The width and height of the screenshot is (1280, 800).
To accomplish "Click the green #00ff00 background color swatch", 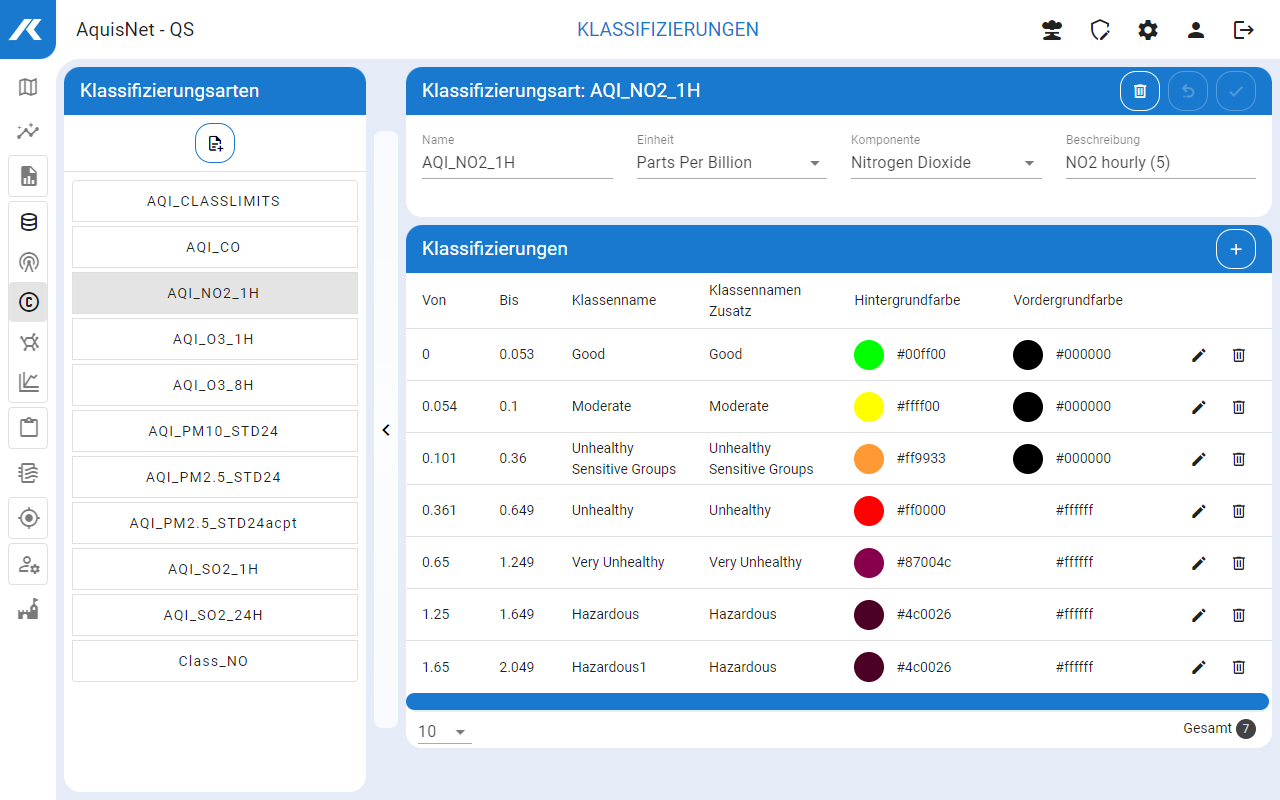I will tap(868, 355).
